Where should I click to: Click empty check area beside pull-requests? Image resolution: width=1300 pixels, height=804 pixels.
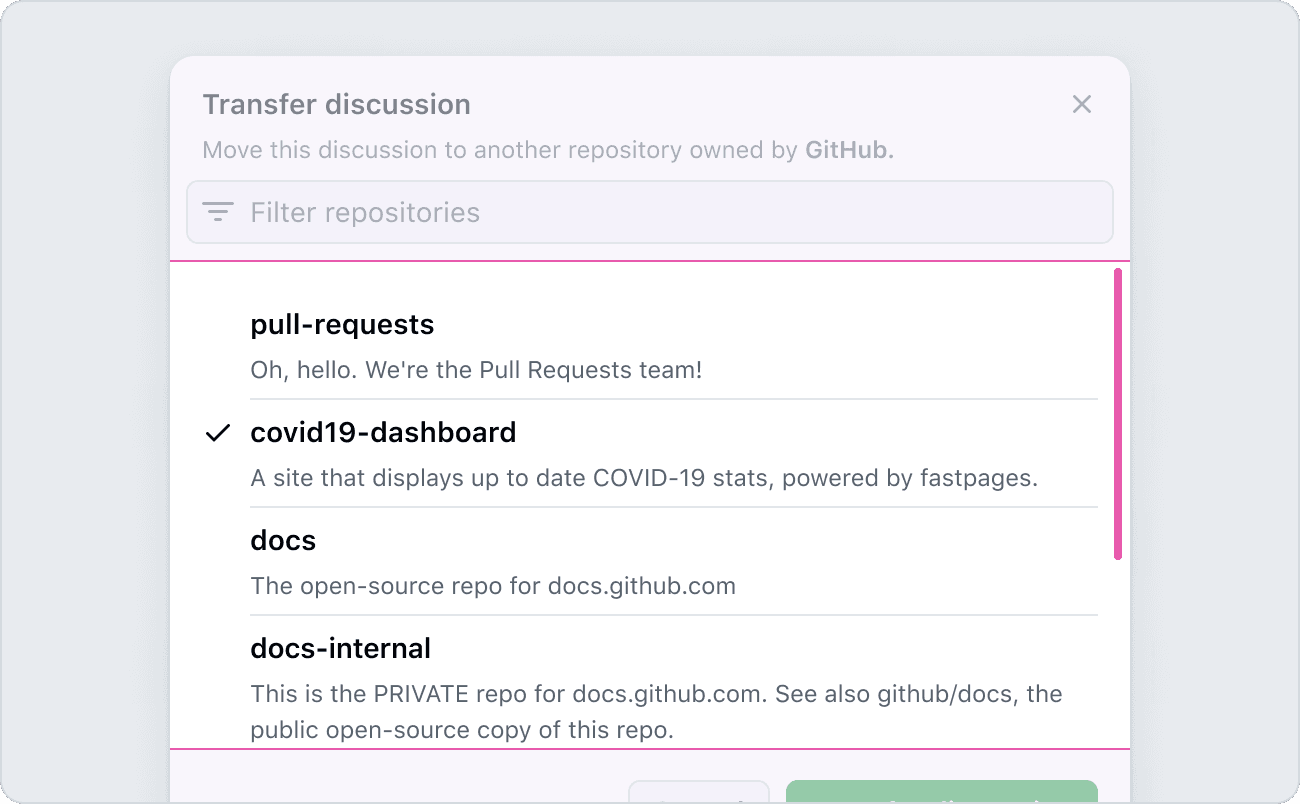[x=218, y=325]
